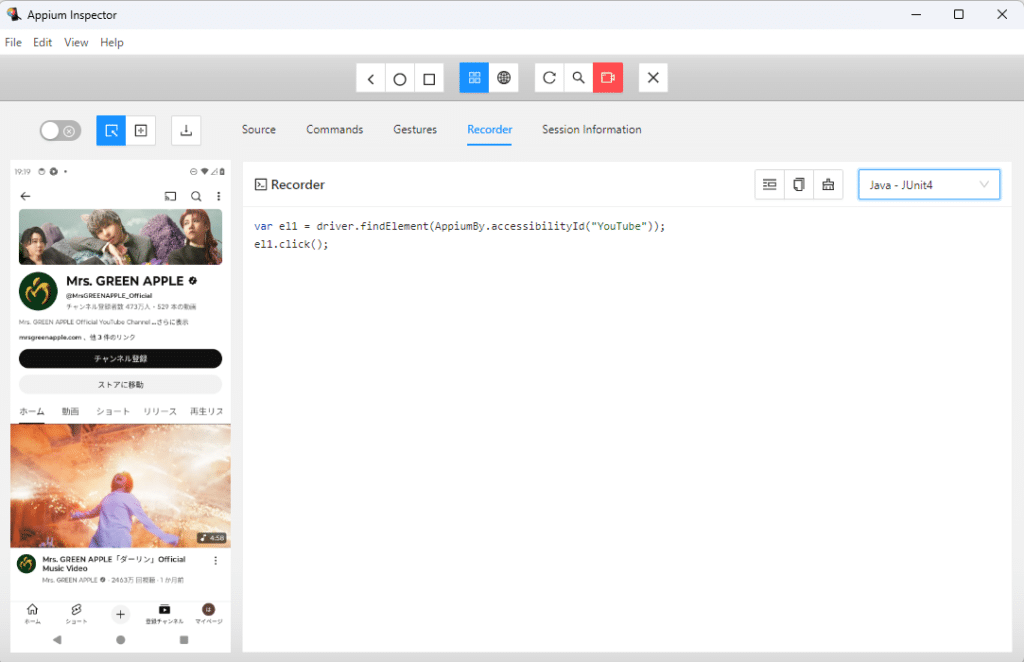Show boilerplate code in Recorder
Screen dimensions: 1024x662
769,185
